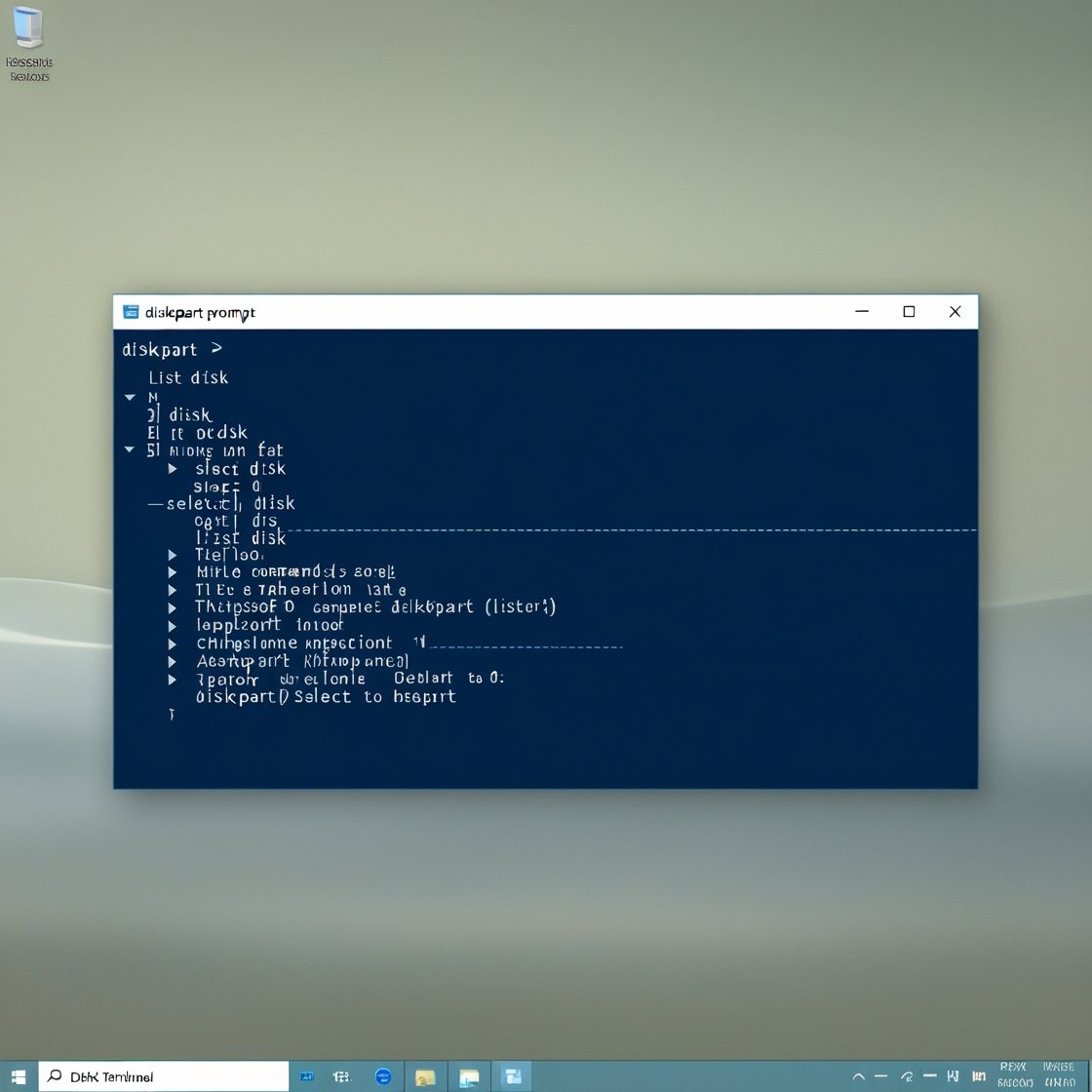Expand the arrow beside the "(lister)" line
1092x1092 pixels.
coord(173,607)
